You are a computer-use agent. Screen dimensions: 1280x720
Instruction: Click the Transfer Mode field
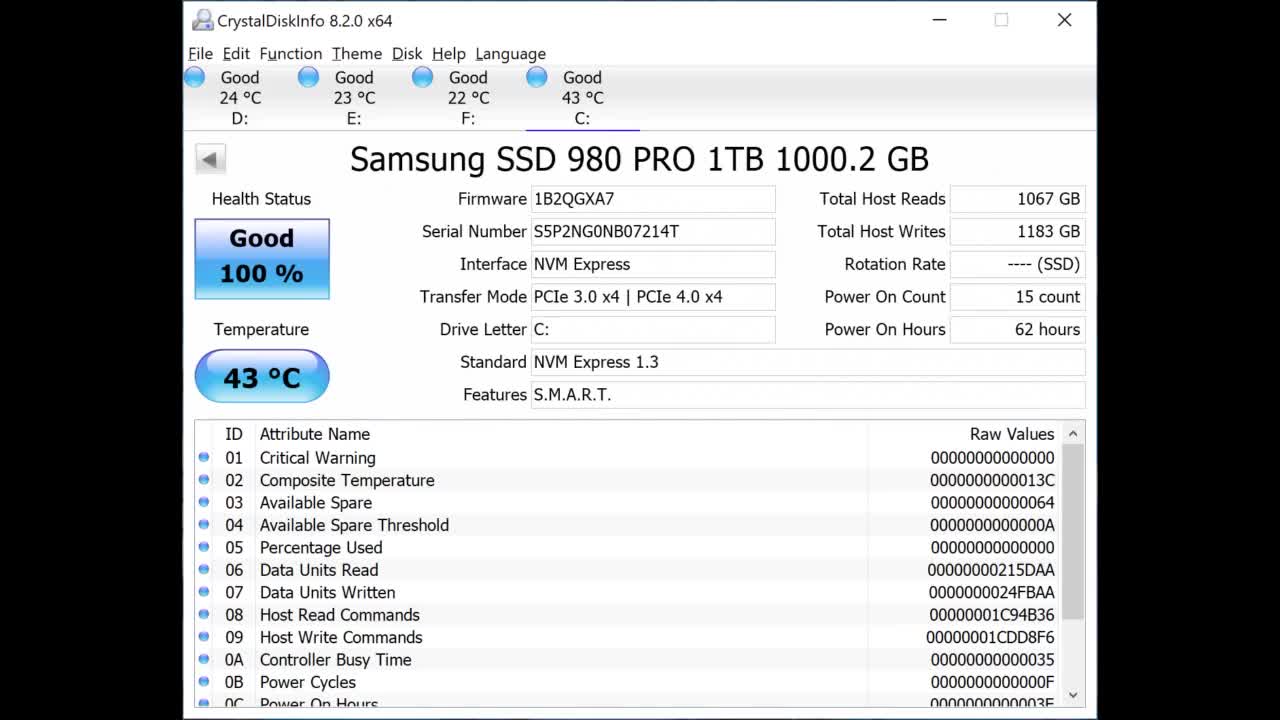point(653,297)
